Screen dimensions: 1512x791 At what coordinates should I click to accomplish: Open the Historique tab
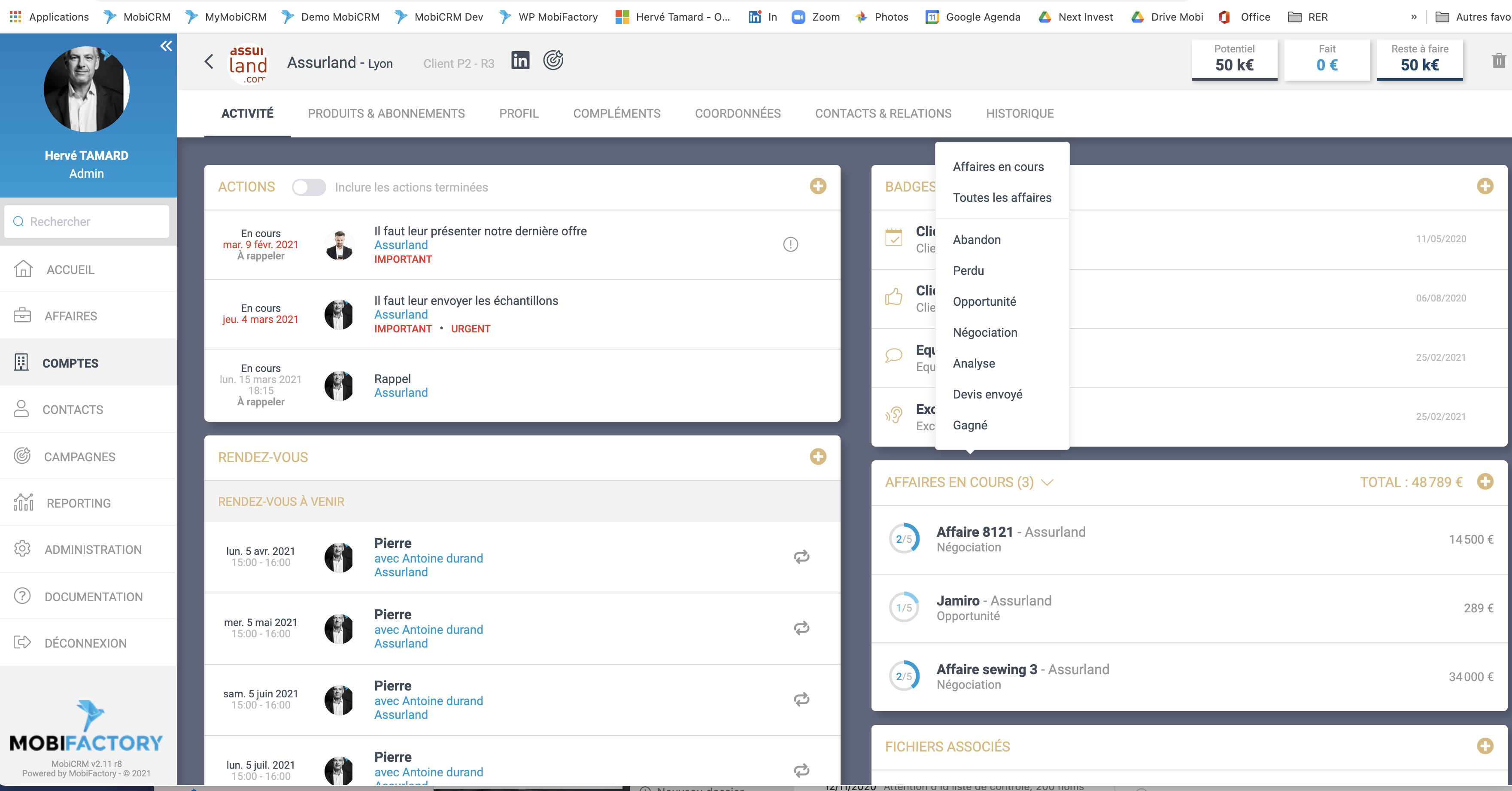[1020, 113]
